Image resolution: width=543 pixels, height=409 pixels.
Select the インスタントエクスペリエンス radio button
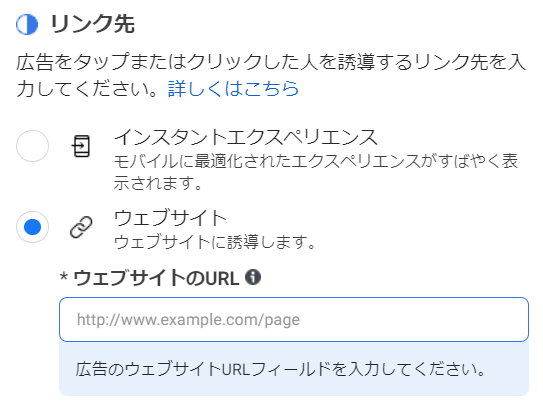click(33, 146)
